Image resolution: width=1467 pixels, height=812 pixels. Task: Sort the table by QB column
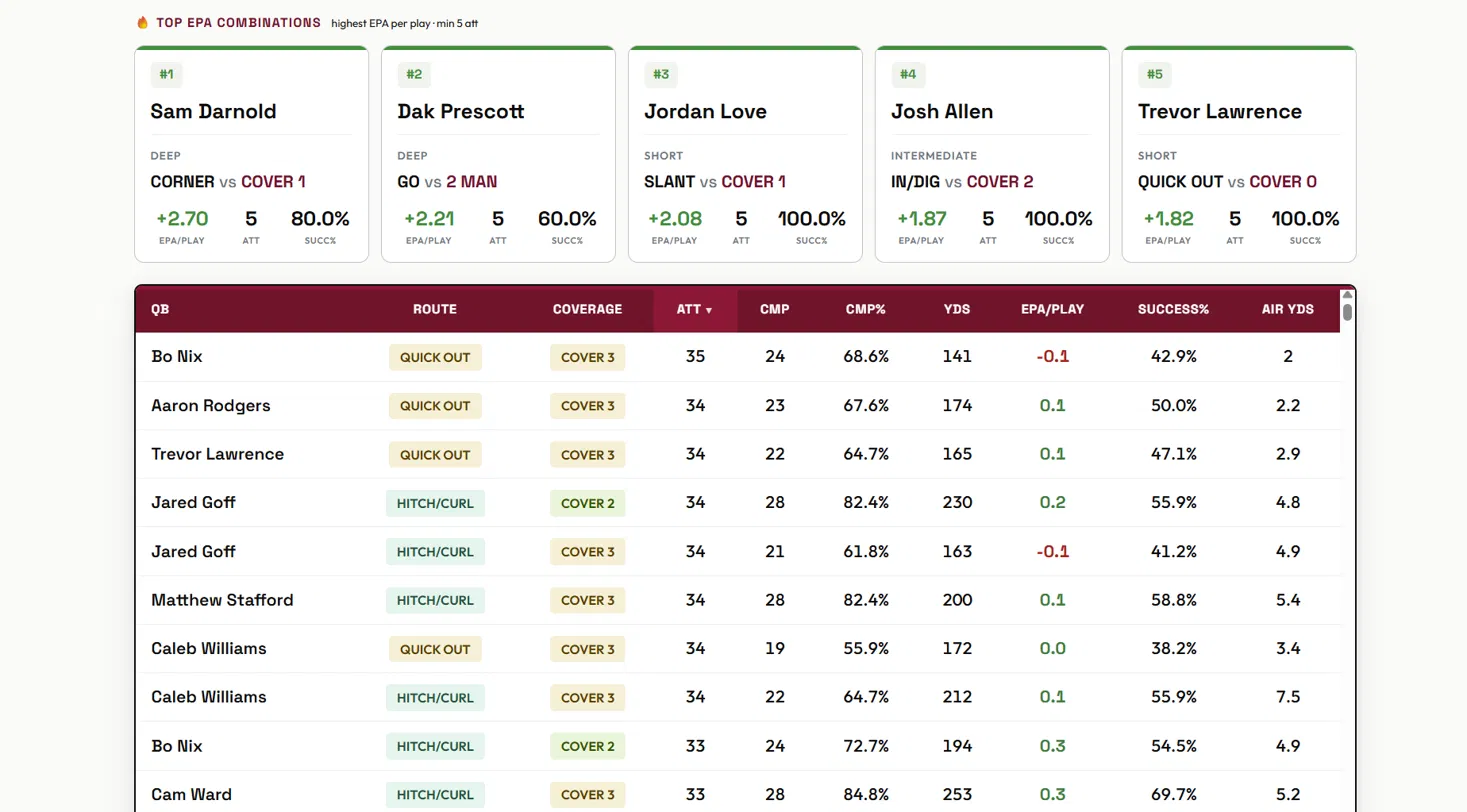[160, 309]
